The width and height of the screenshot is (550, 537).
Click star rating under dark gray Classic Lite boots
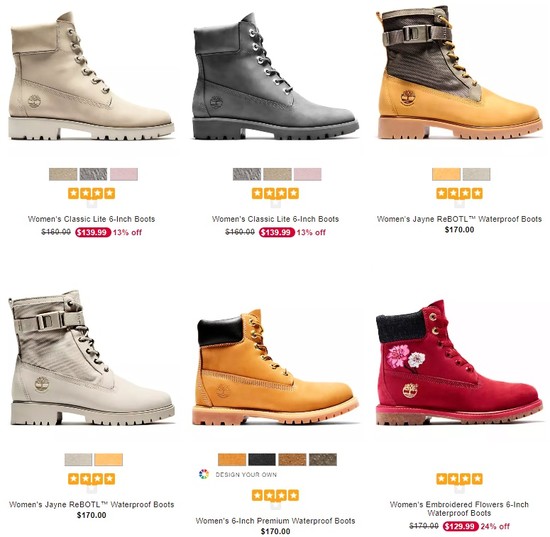point(275,193)
